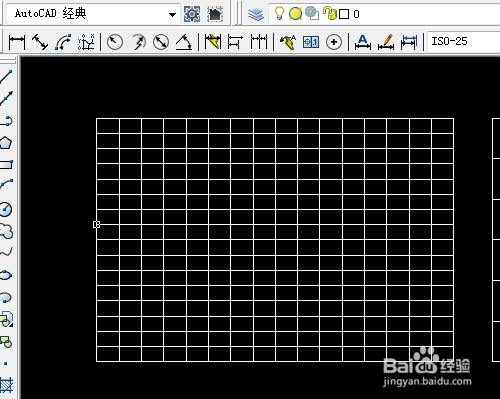Viewport: 500px width, 399px height.
Task: Select the Diameter dimension tool
Action: 161,42
